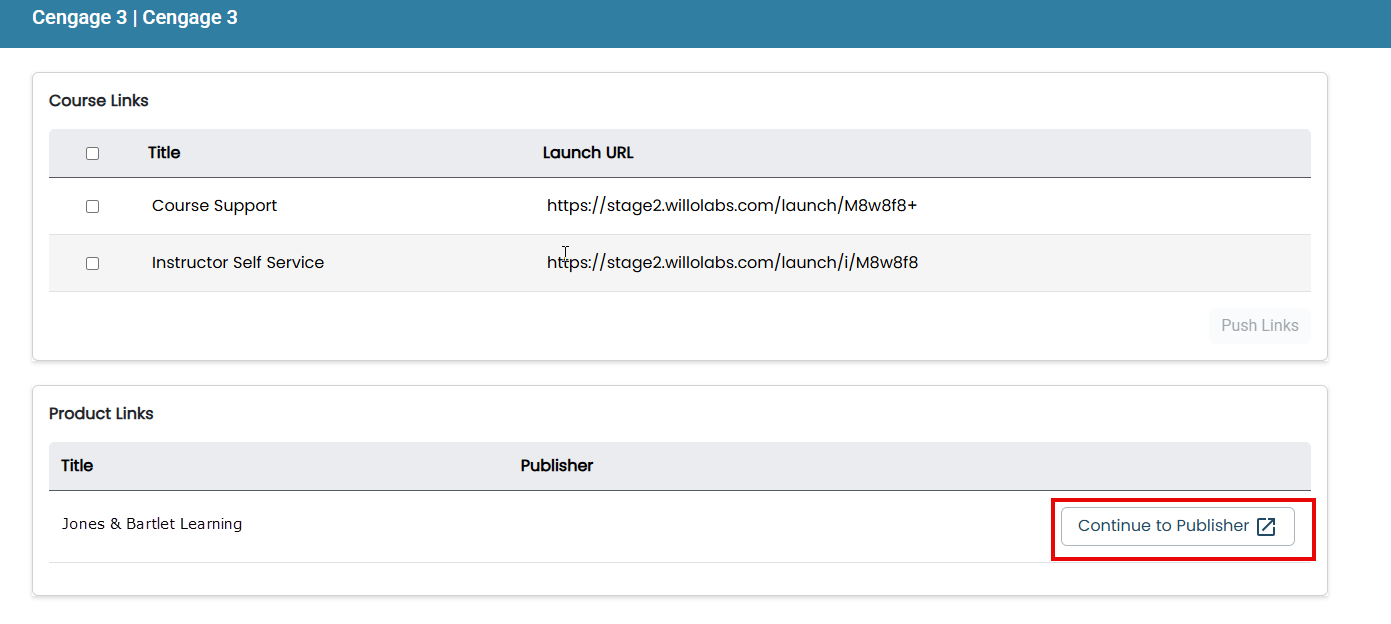Click the Title column header in Course Links
Screen dimensions: 1391x624
pos(164,153)
